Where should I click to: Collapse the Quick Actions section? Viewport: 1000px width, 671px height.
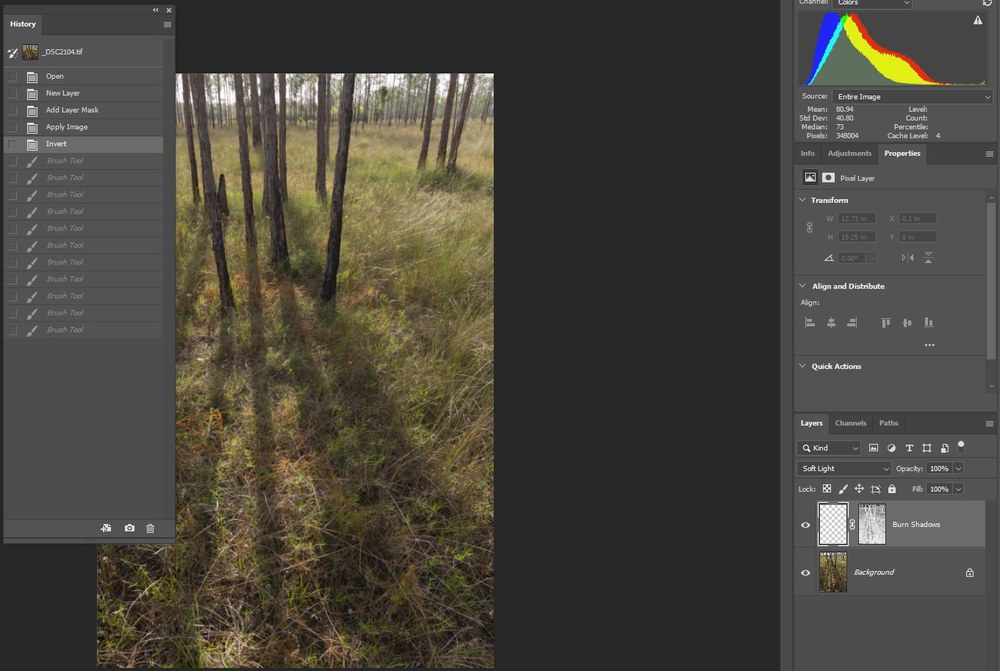pos(802,366)
